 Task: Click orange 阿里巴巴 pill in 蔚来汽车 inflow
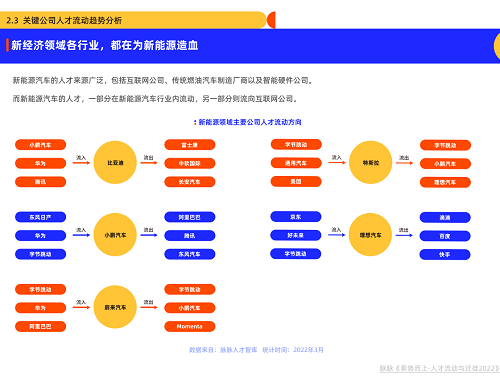point(40,326)
